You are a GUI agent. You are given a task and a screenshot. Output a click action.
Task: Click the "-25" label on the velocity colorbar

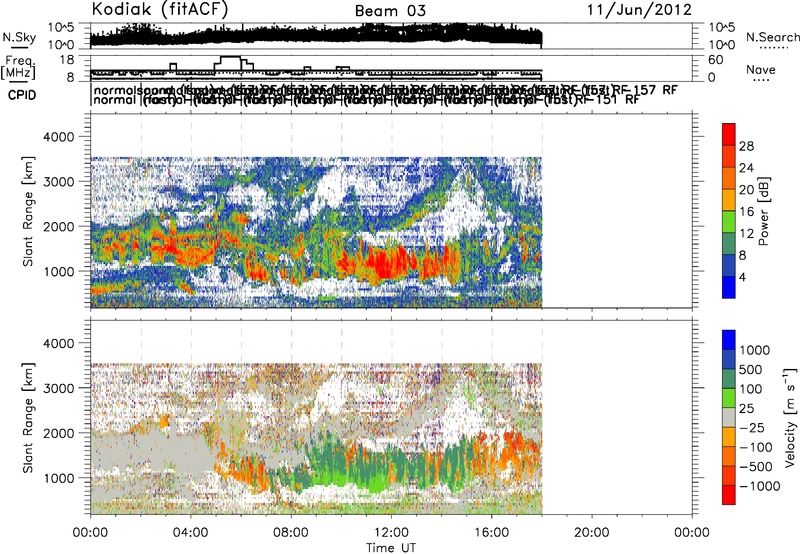[x=752, y=427]
